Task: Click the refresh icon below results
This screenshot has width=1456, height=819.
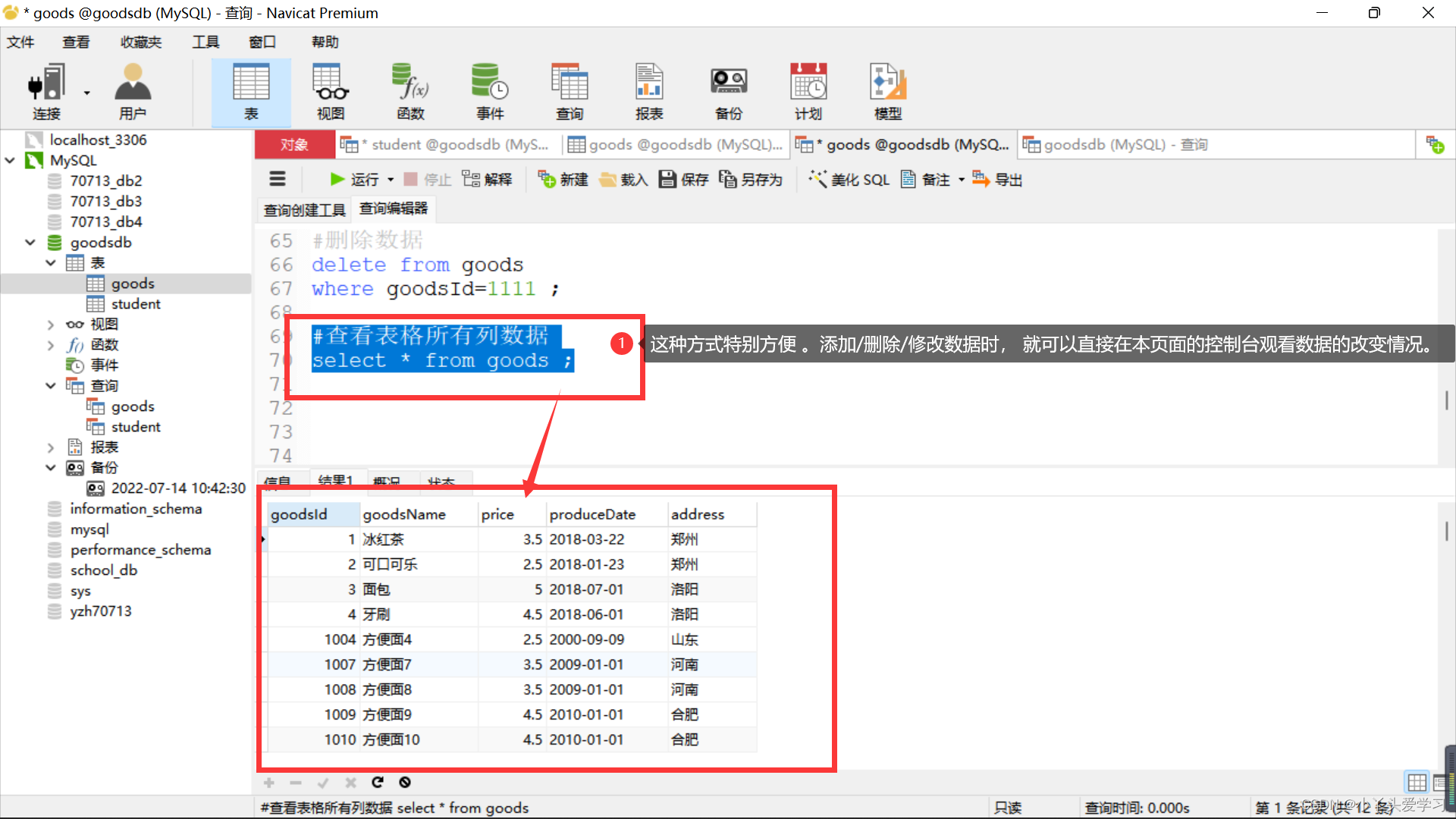Action: pos(378,782)
